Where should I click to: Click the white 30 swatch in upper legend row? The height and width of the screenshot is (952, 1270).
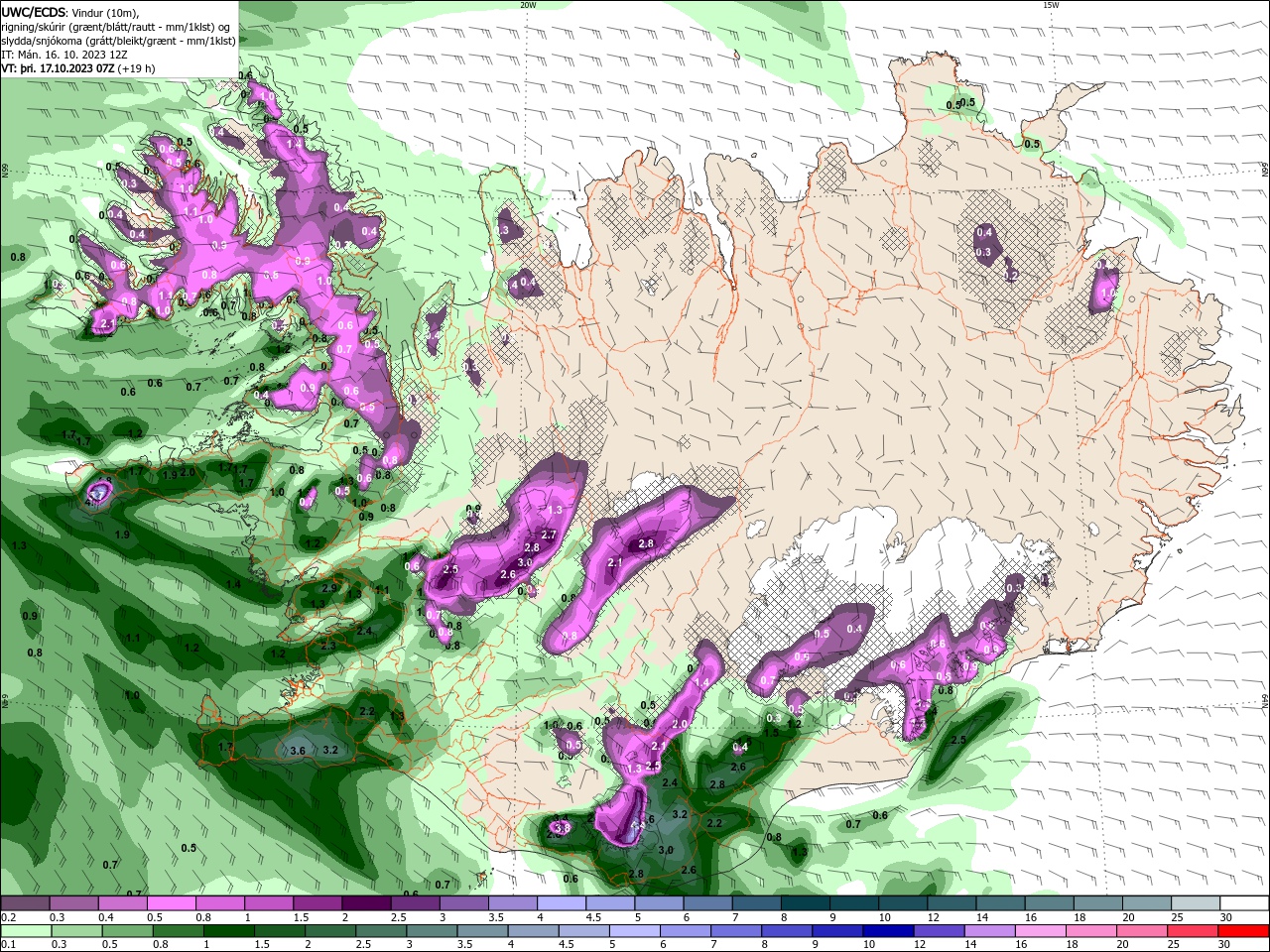pos(1243,903)
